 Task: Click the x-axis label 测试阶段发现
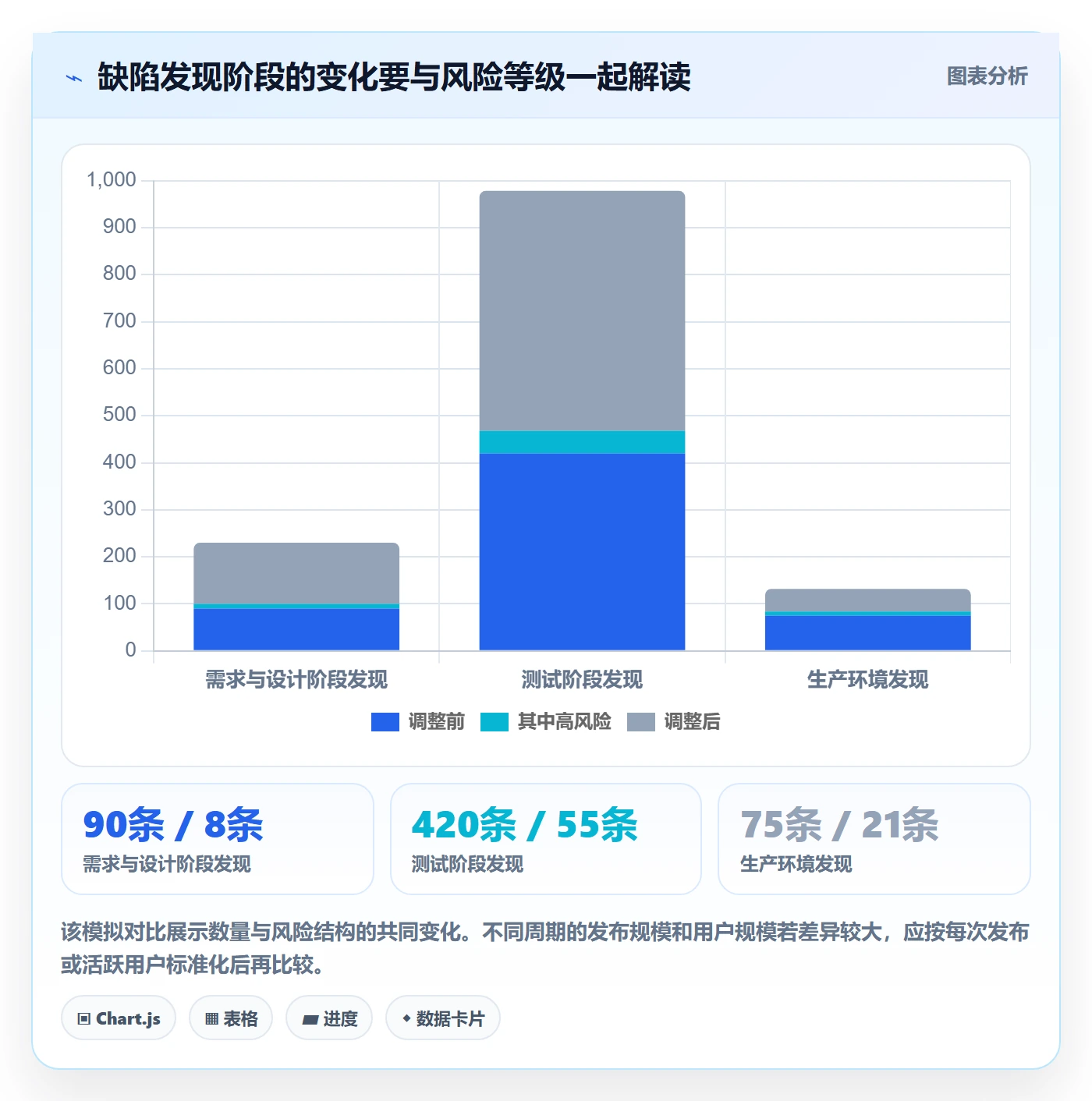582,679
